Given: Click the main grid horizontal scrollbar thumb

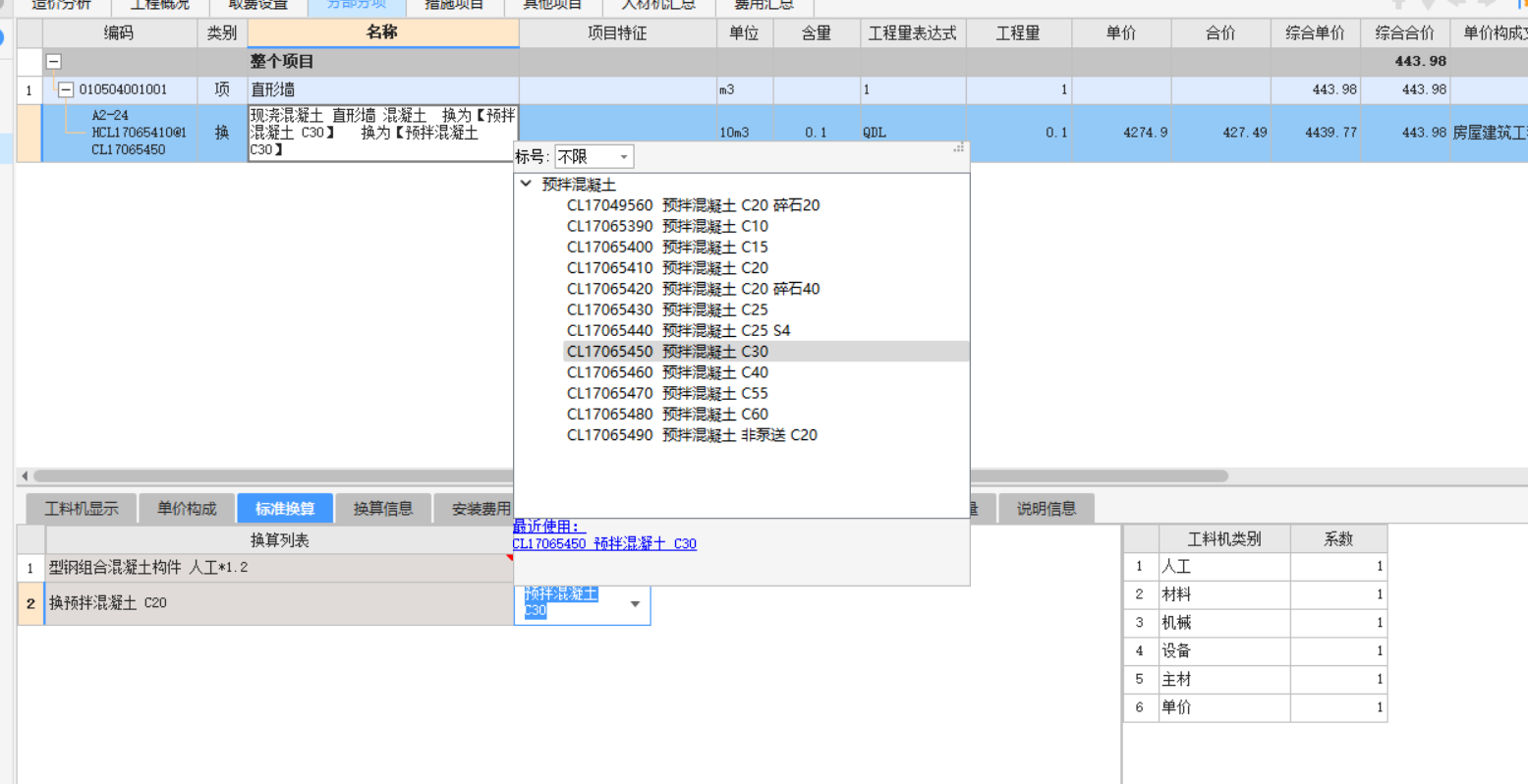Looking at the screenshot, I should [x=629, y=476].
